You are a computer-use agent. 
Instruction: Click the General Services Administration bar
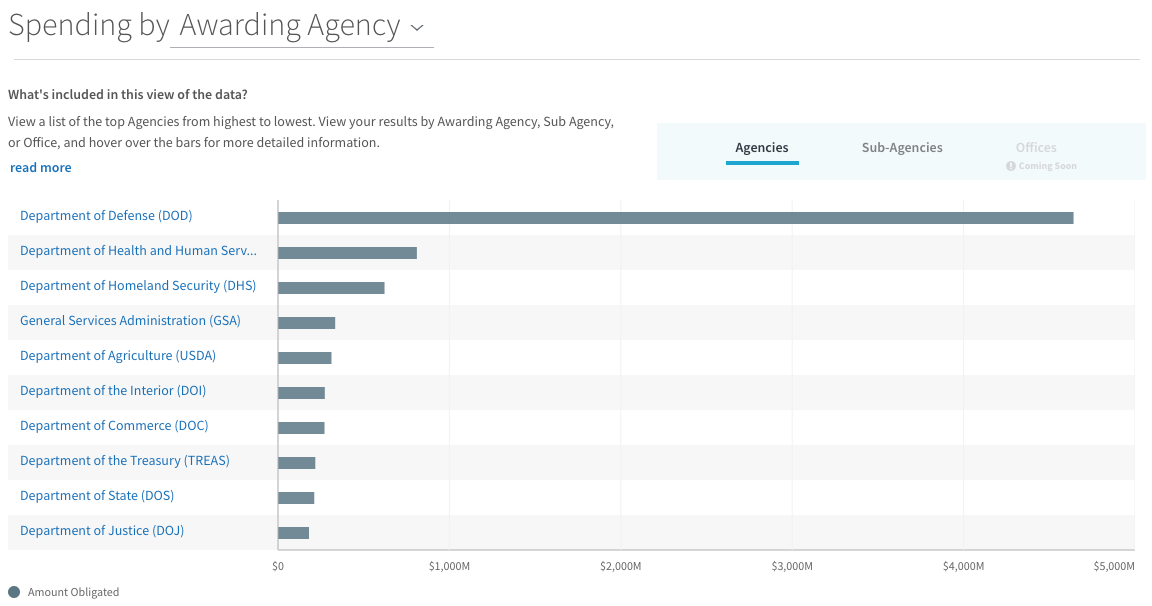coord(306,323)
